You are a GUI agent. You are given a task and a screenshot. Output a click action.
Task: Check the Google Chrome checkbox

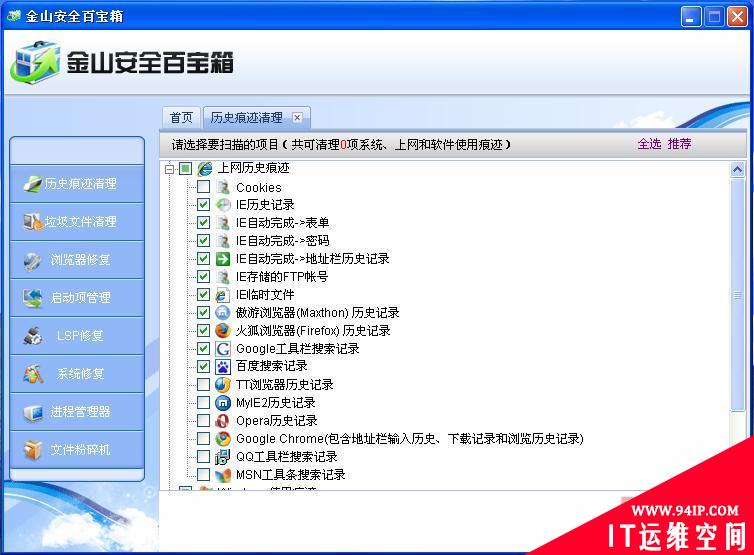[203, 439]
